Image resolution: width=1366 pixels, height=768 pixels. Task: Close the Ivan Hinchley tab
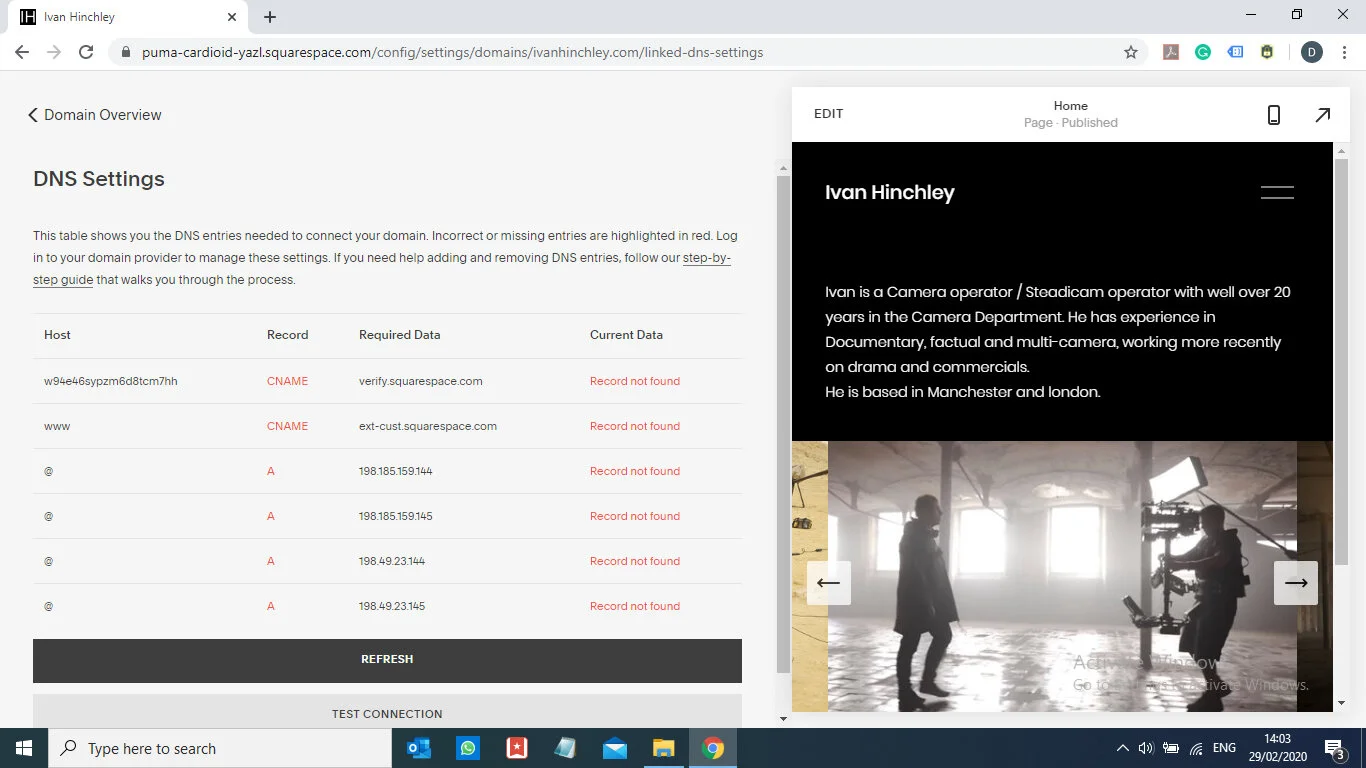[x=232, y=17]
